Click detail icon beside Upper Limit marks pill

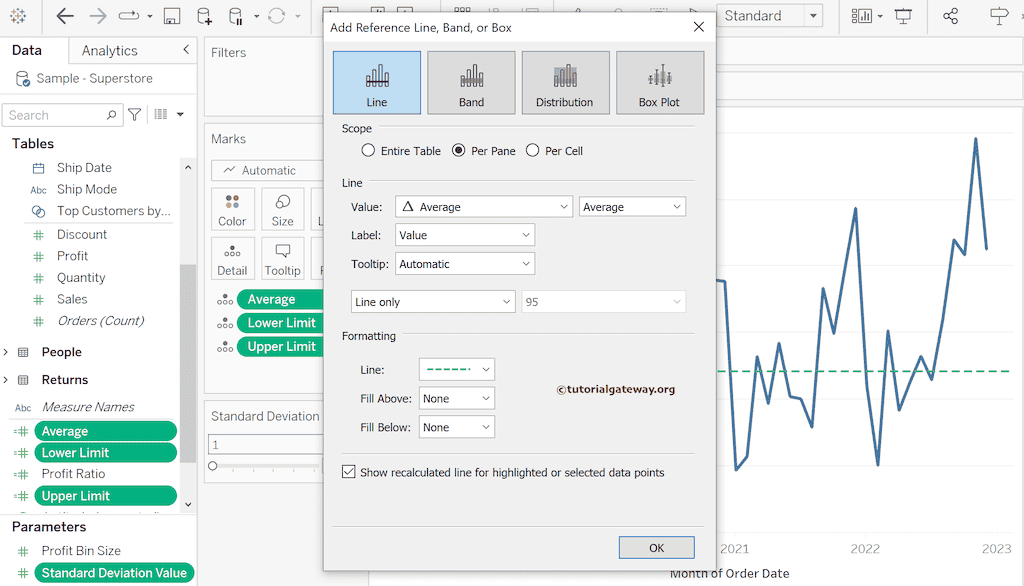225,346
